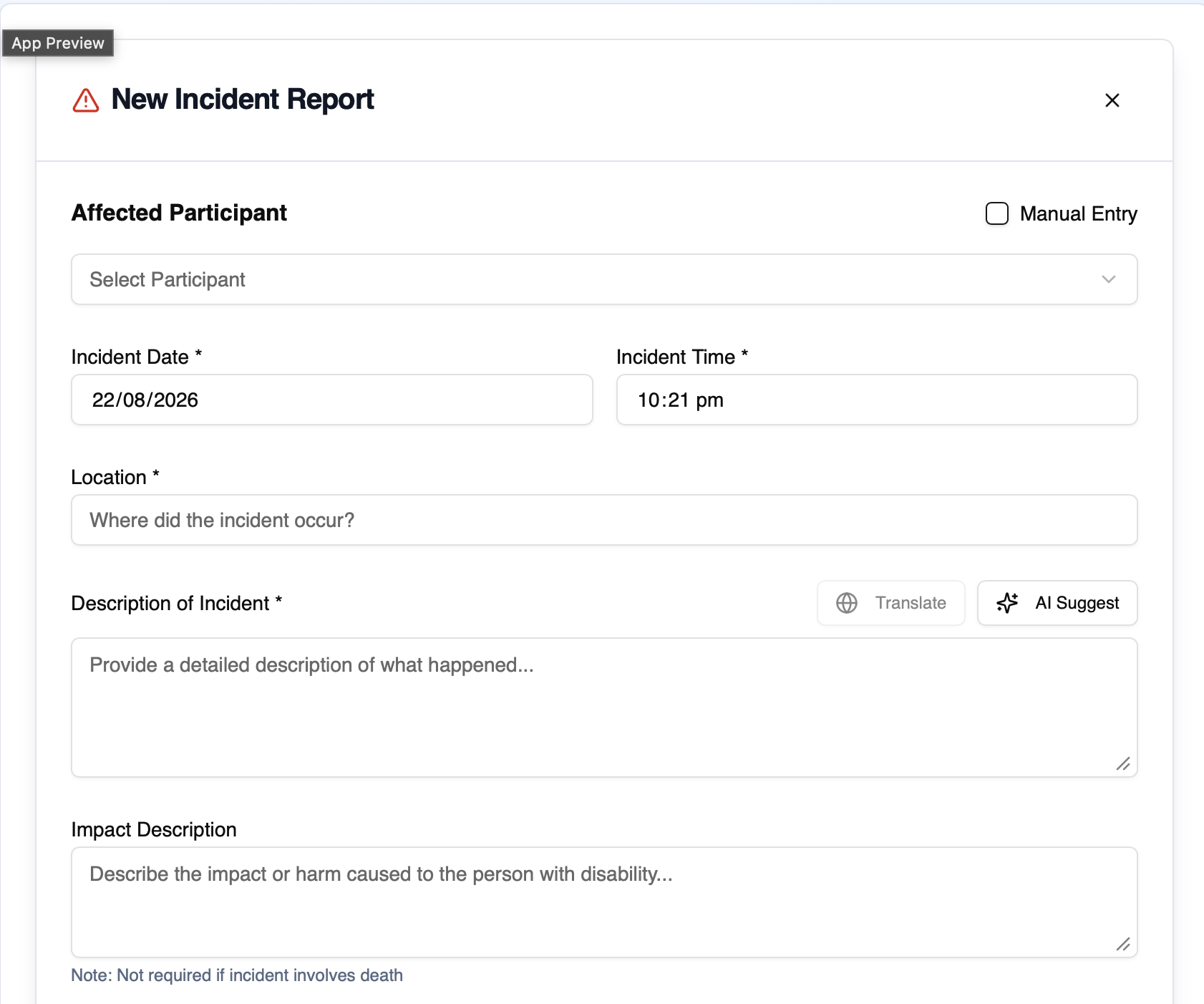Screen dimensions: 1204x1004
Task: Click the "Note: Not required if incident involves death" text
Action: 237,975
